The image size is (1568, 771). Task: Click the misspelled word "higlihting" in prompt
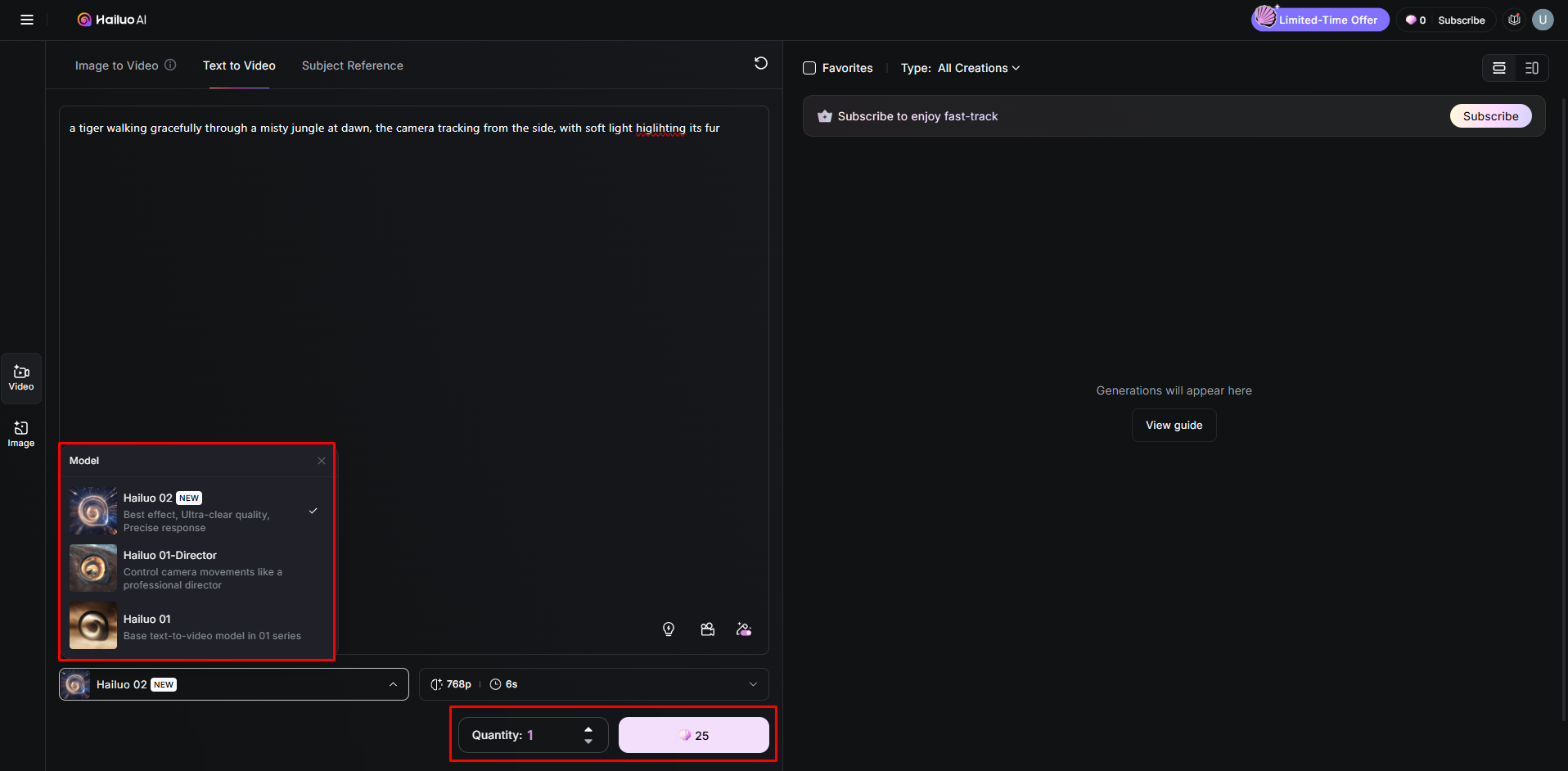(660, 128)
